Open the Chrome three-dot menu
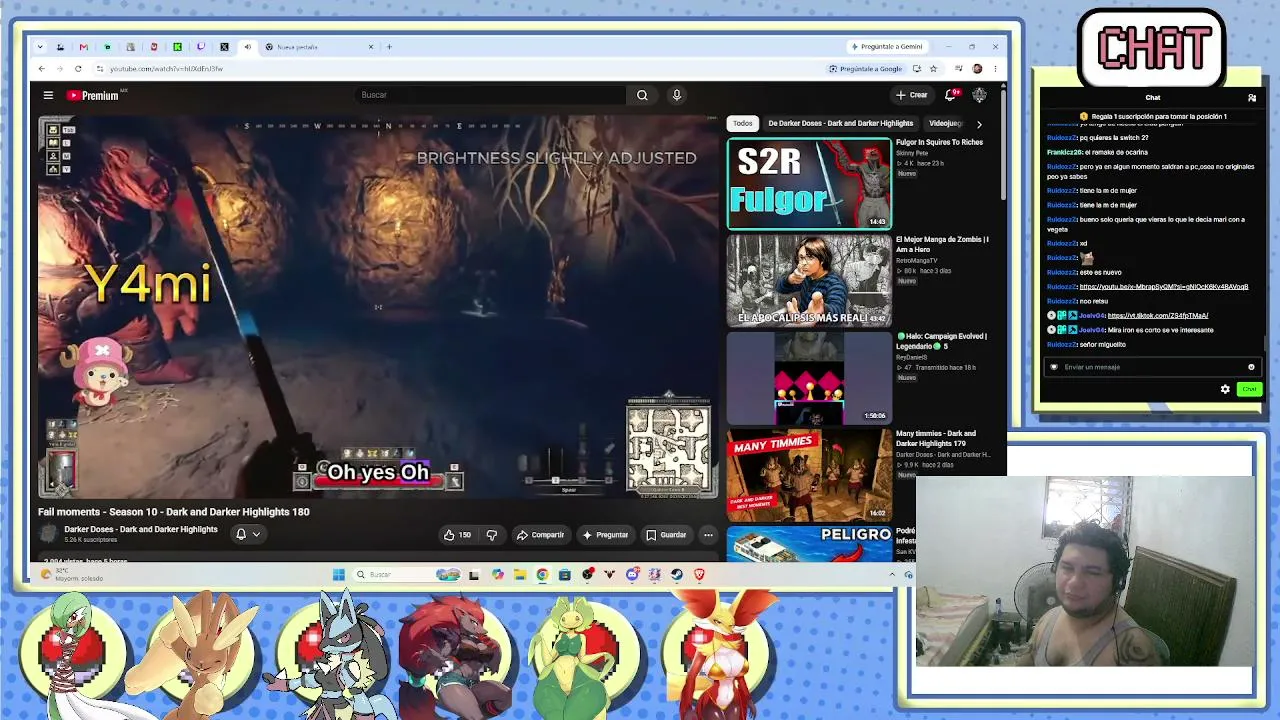1280x720 pixels. 994,69
